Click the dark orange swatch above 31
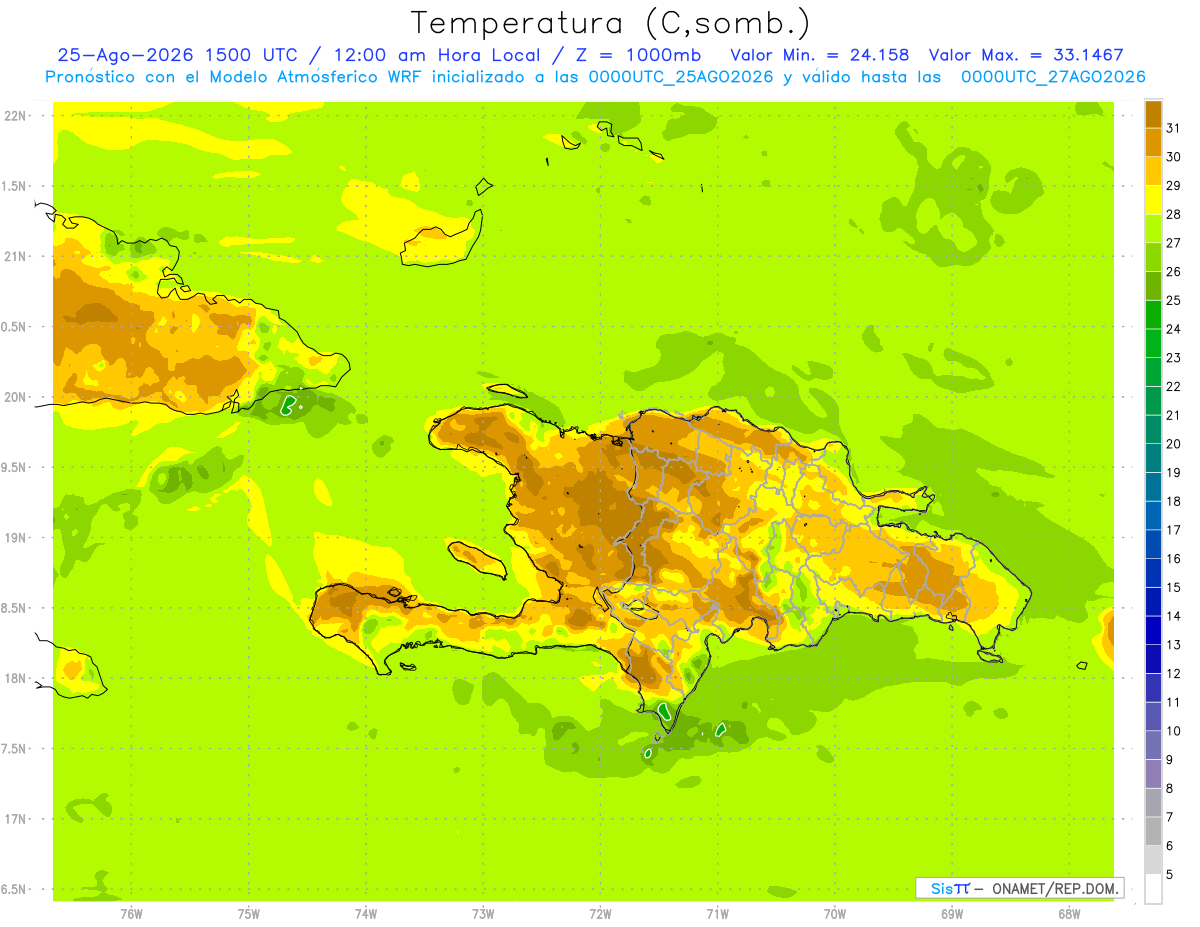The width and height of the screenshot is (1200, 927). click(1153, 114)
